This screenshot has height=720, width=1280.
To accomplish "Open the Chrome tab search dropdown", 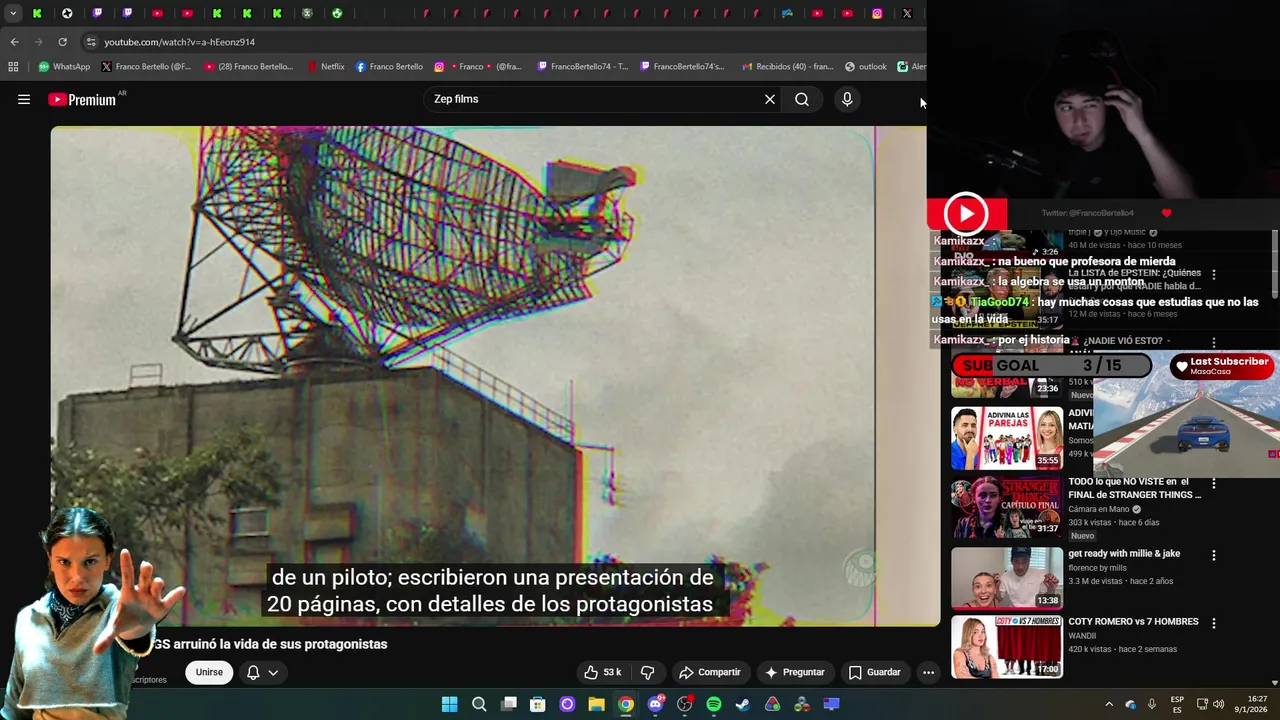I will pos(13,13).
